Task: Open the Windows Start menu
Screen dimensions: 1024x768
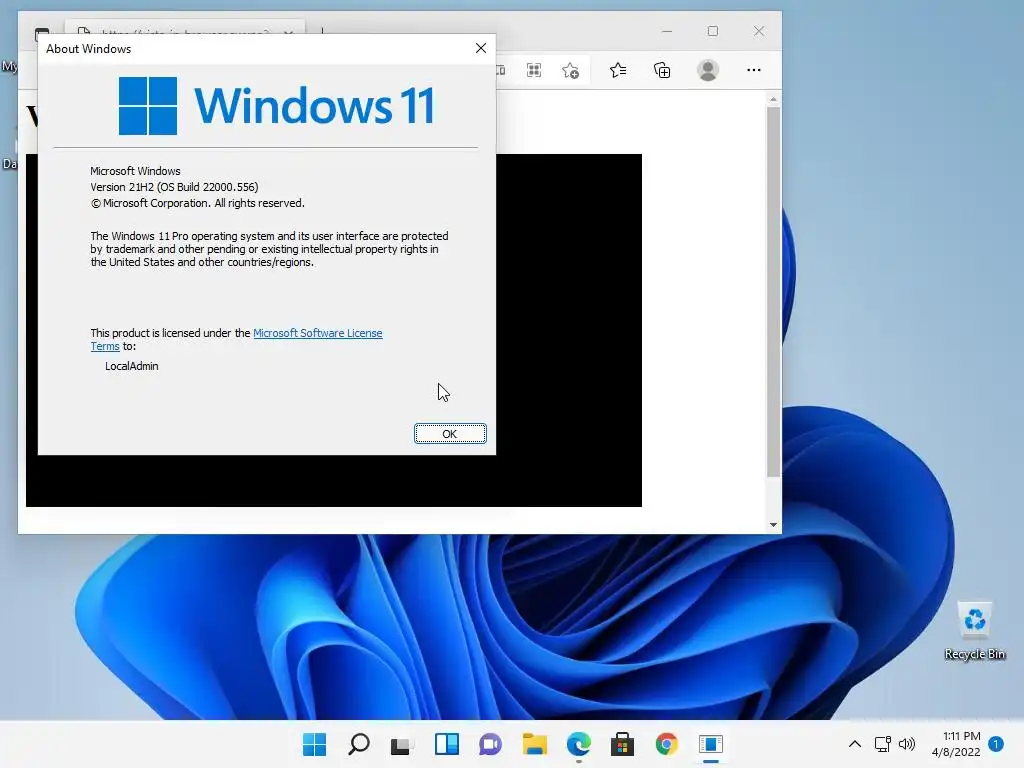Action: [315, 744]
